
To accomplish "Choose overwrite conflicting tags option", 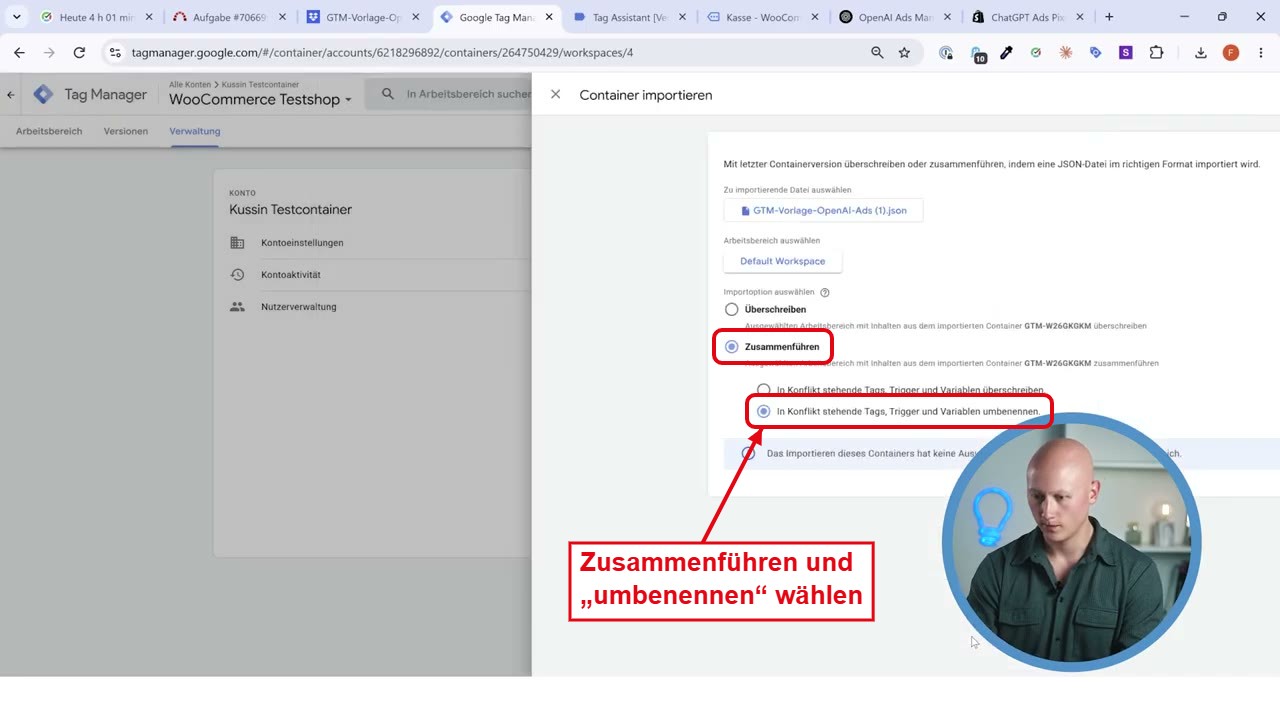I will pyautogui.click(x=764, y=390).
